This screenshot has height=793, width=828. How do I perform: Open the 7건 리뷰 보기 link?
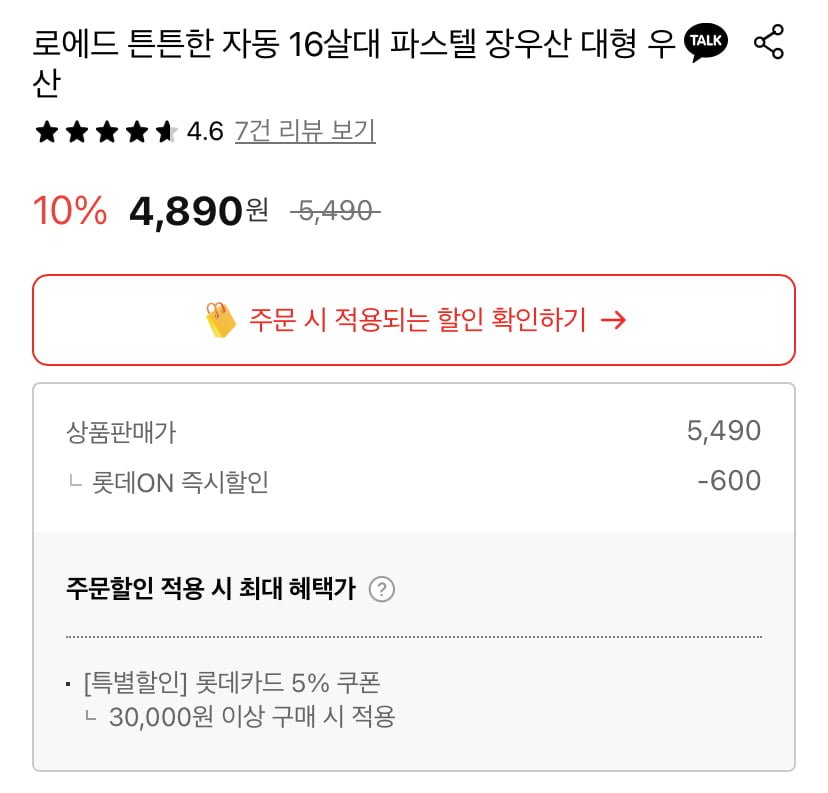(305, 131)
